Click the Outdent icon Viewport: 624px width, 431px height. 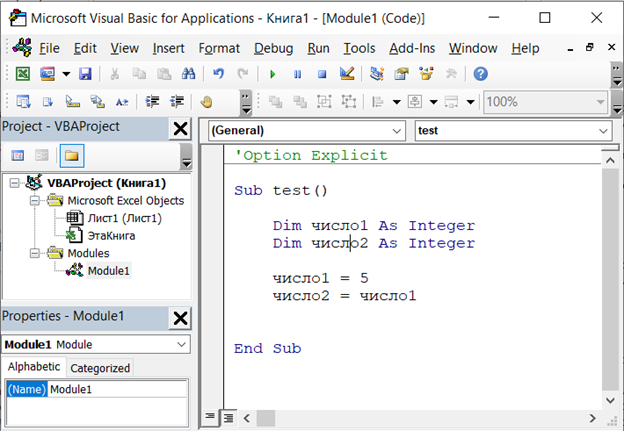pyautogui.click(x=177, y=102)
